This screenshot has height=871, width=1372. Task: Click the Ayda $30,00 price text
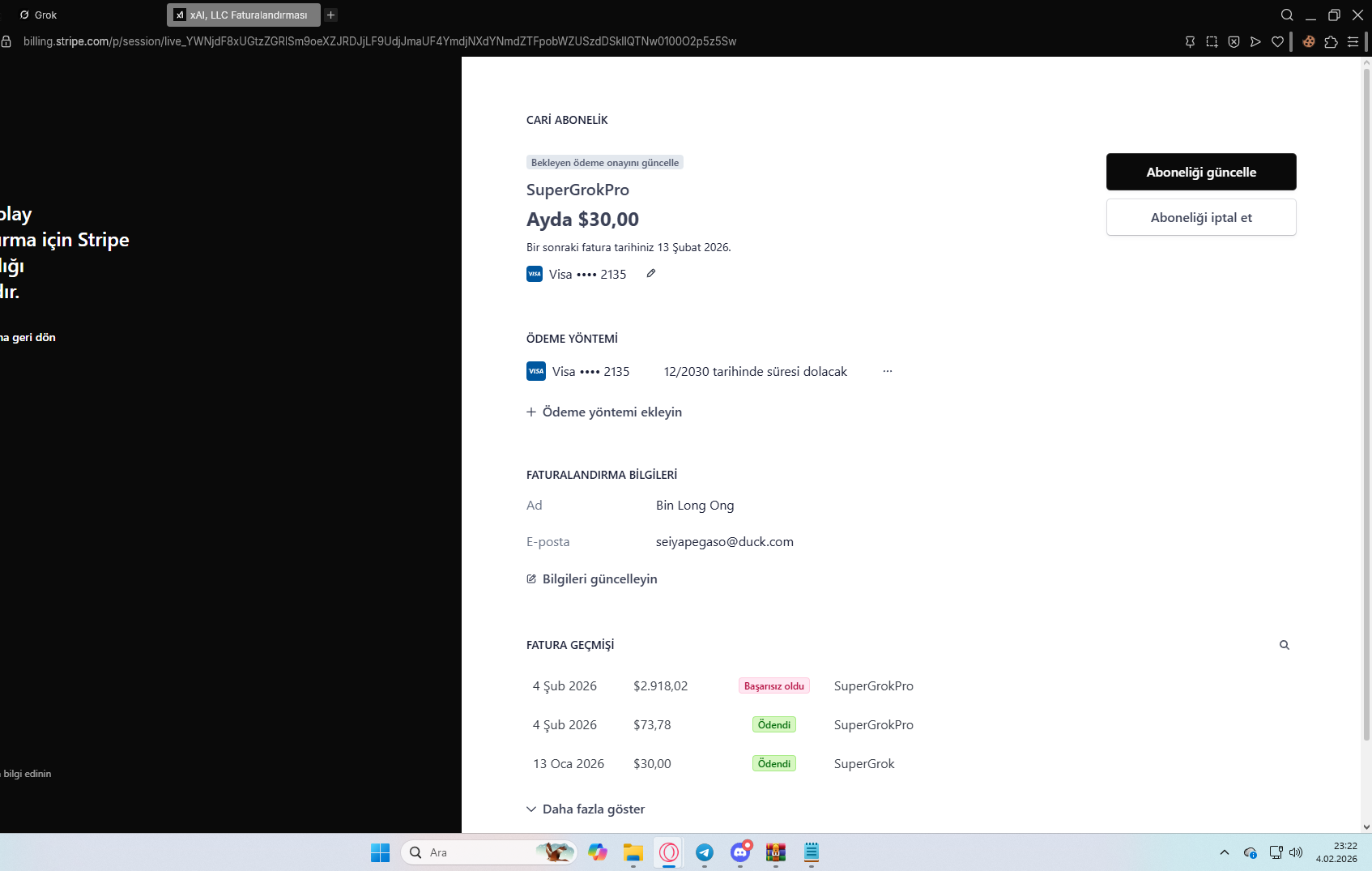coord(583,219)
